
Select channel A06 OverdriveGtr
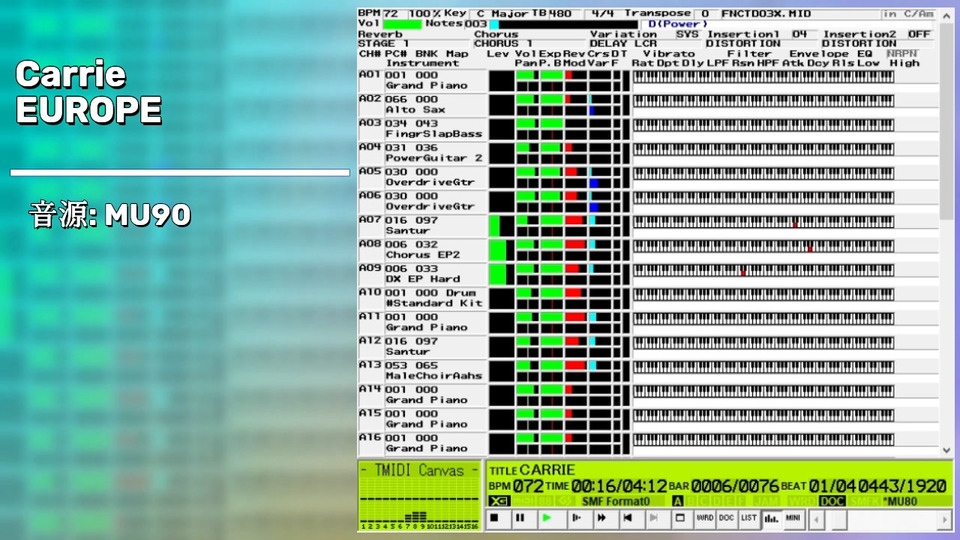(422, 201)
